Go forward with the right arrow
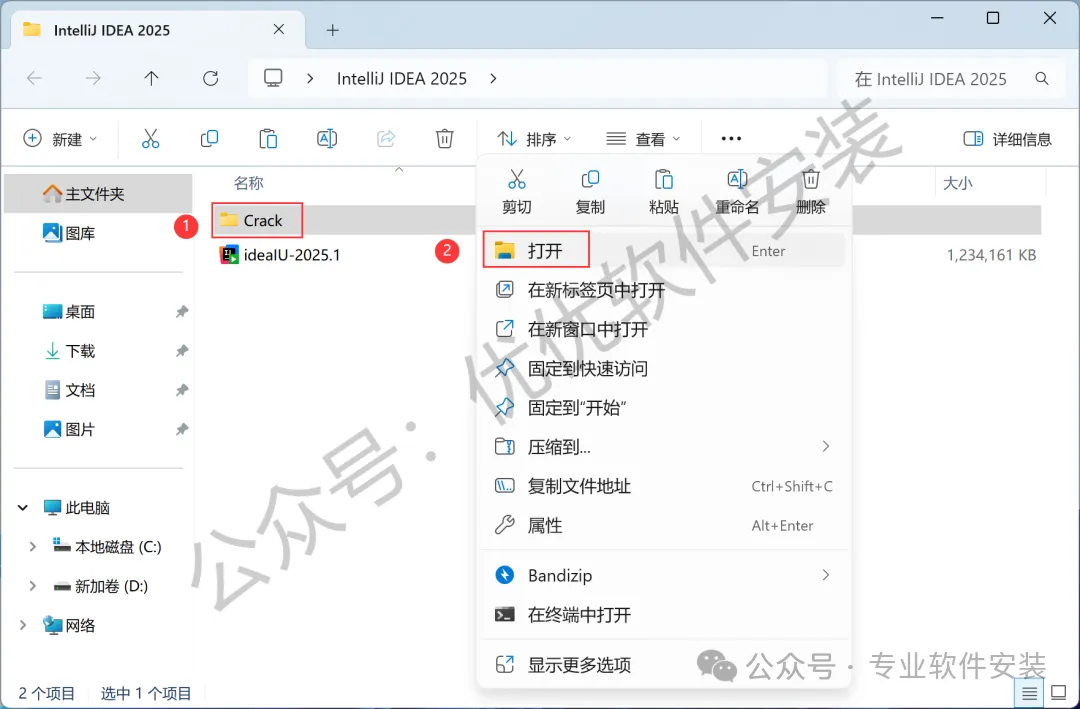 [x=93, y=79]
